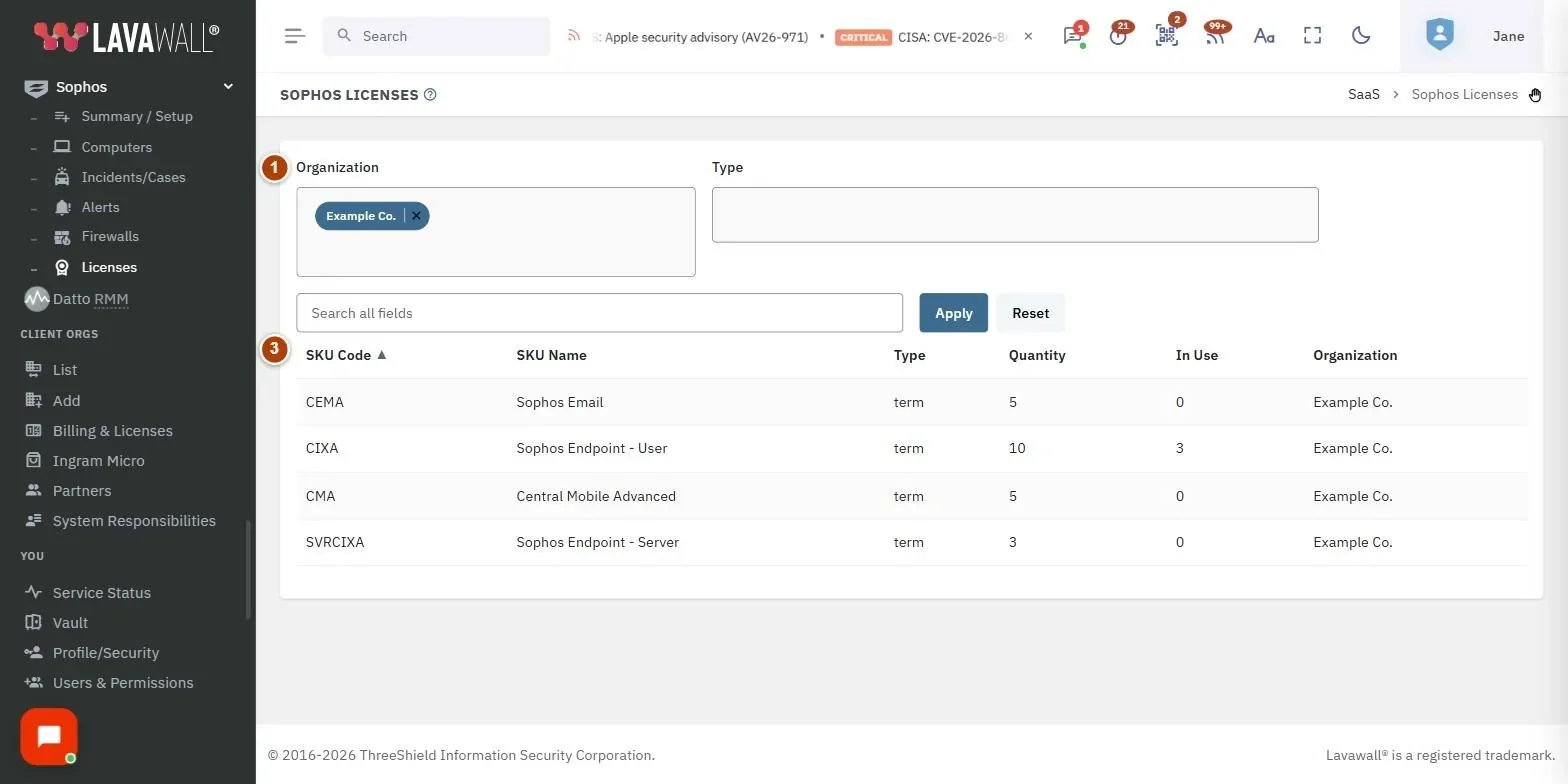The width and height of the screenshot is (1568, 784).
Task: Sort by Quantity column
Action: pos(1037,355)
